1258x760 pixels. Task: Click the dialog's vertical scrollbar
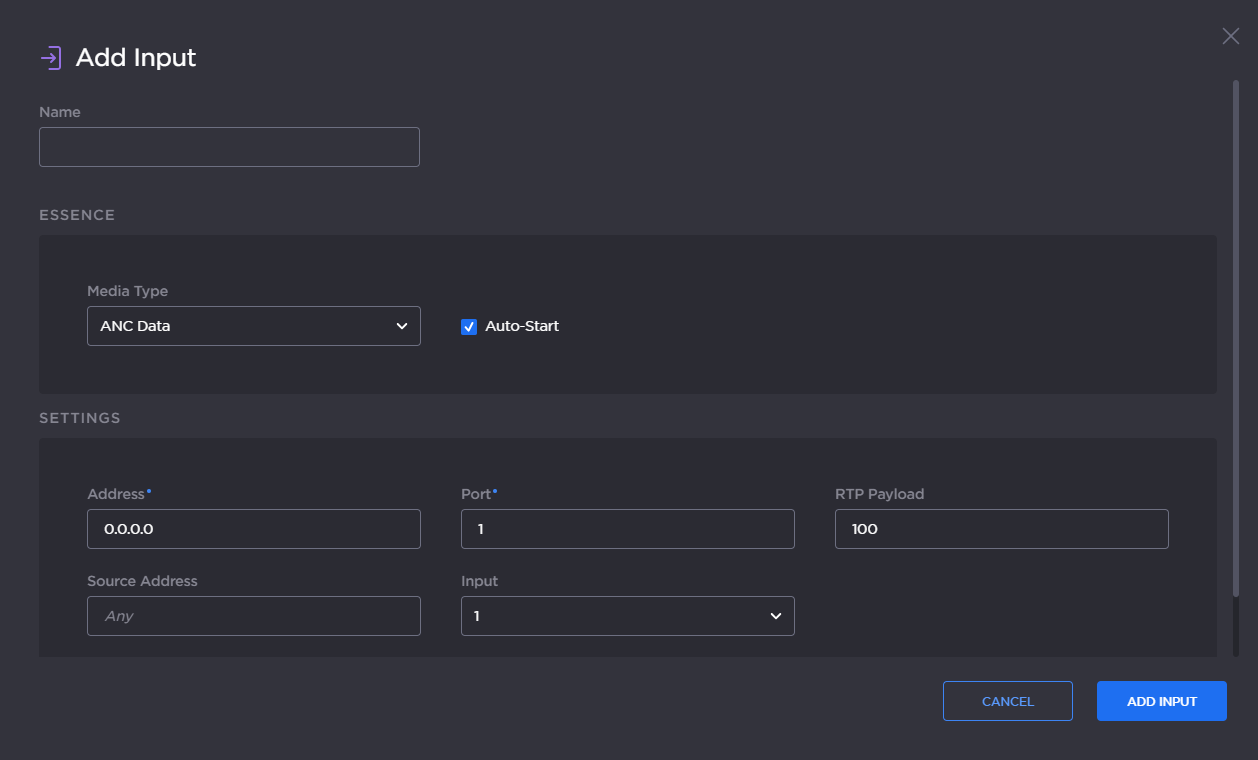(1236, 340)
